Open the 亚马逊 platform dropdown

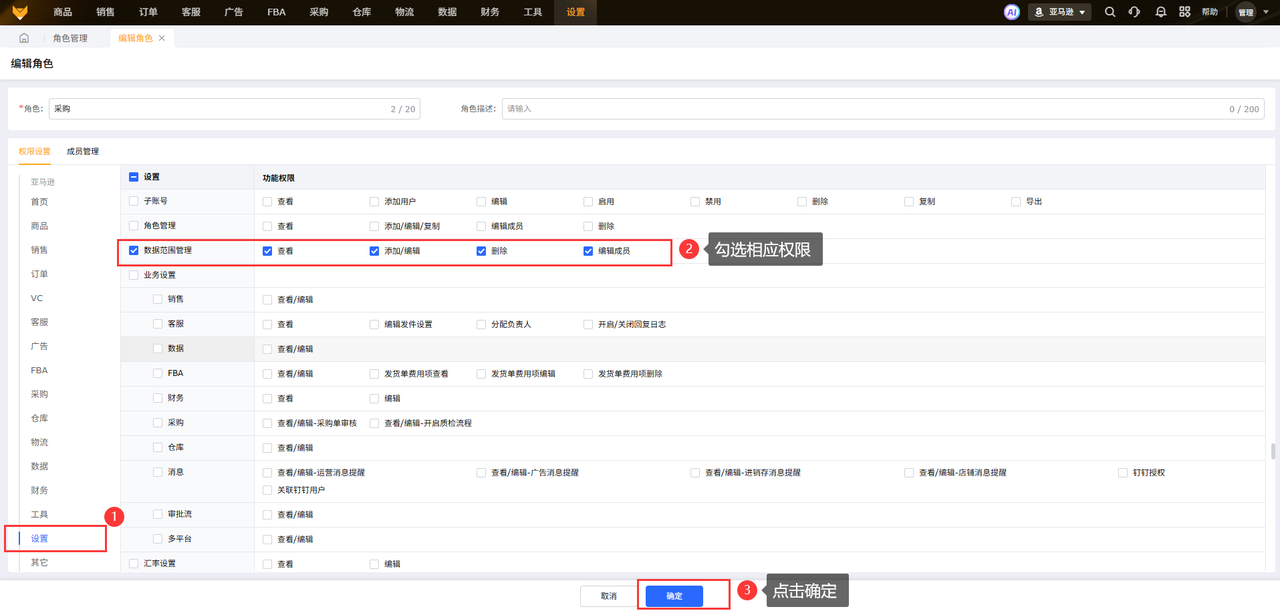pyautogui.click(x=1059, y=12)
